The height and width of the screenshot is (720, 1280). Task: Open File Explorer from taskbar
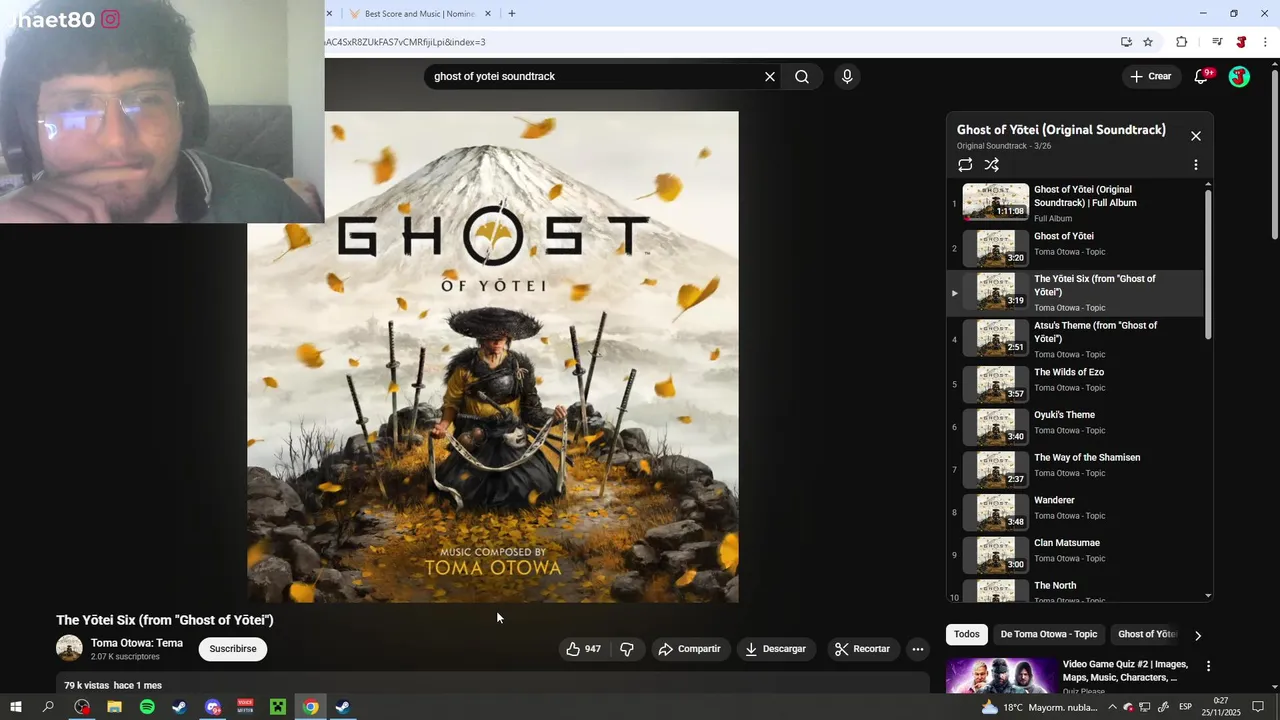tap(114, 707)
